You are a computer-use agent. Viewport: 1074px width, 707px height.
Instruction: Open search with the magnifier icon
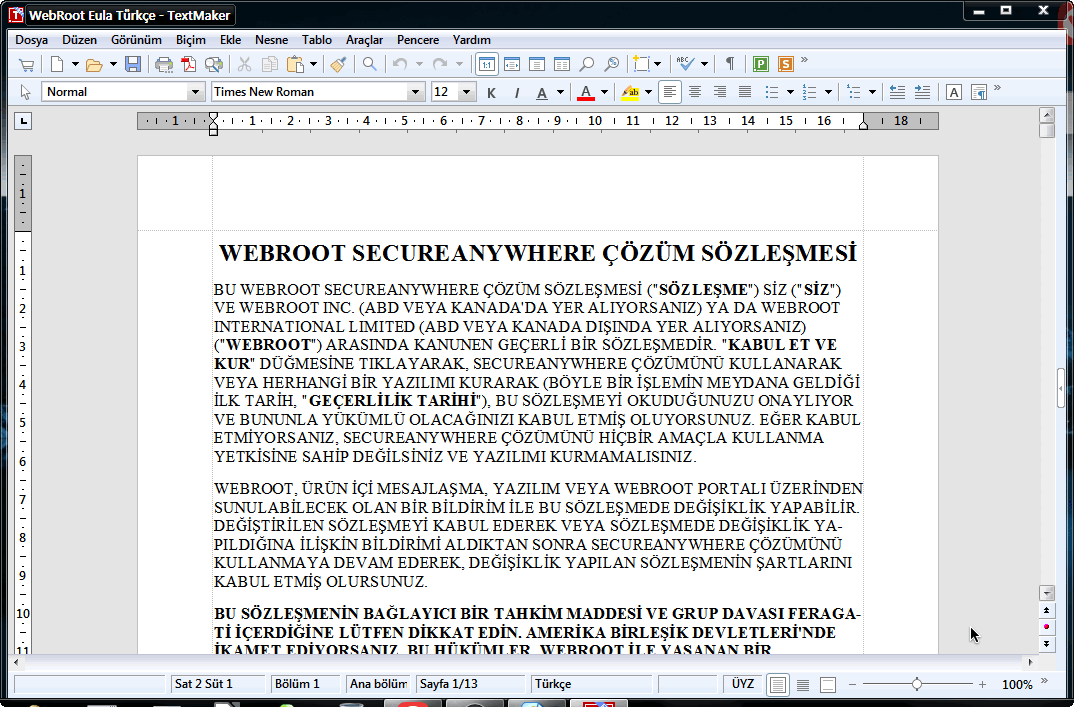pyautogui.click(x=369, y=64)
